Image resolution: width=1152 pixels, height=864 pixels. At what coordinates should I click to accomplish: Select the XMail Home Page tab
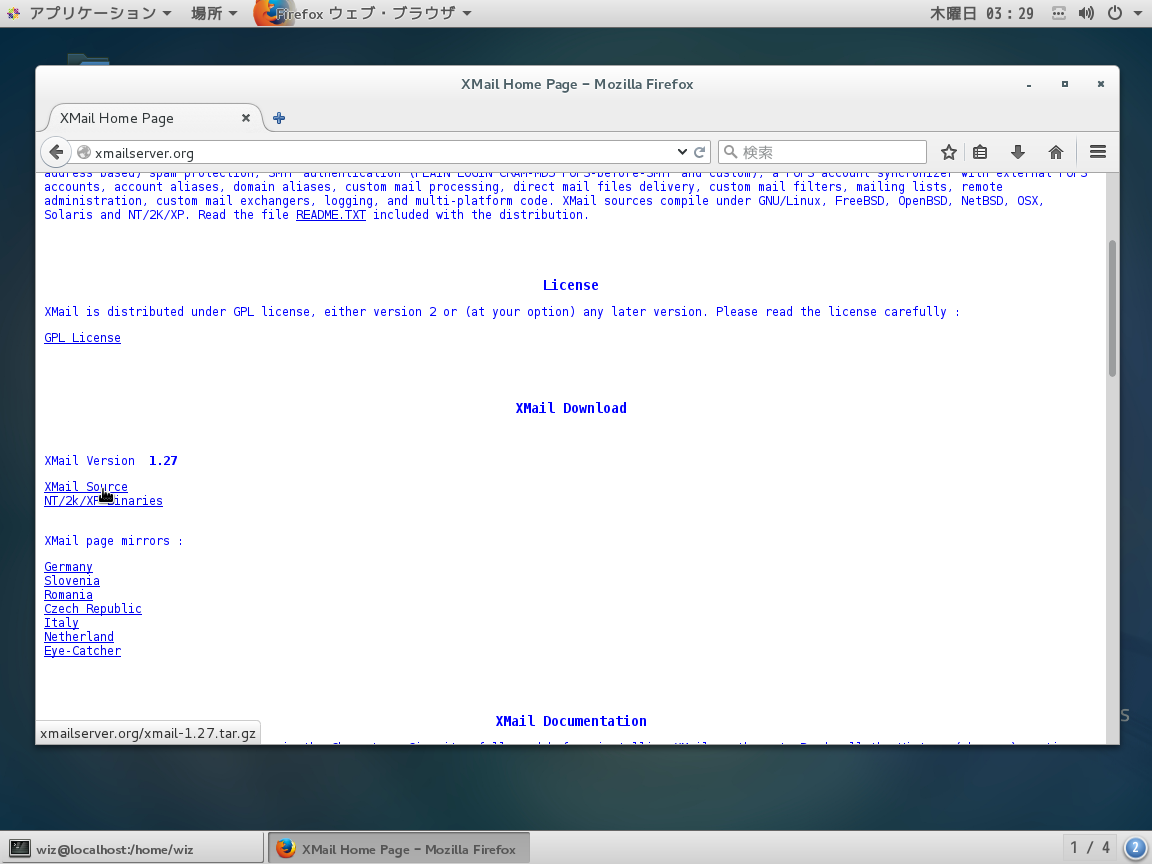(x=154, y=118)
